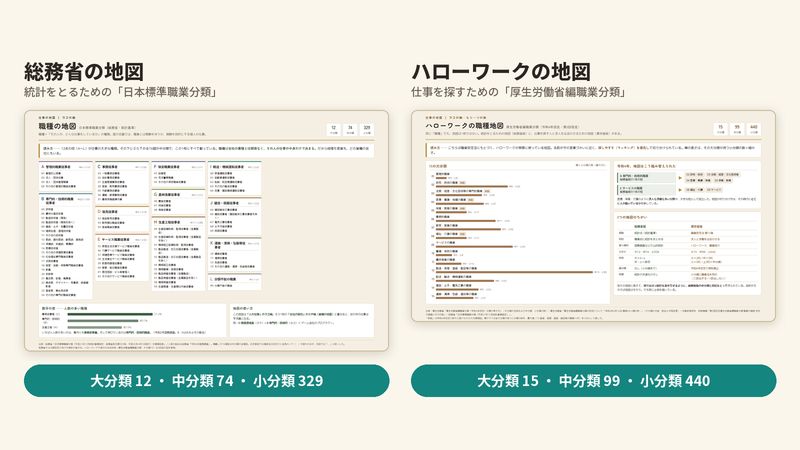Click the 74 stat box in left screenshot

(x=350, y=130)
